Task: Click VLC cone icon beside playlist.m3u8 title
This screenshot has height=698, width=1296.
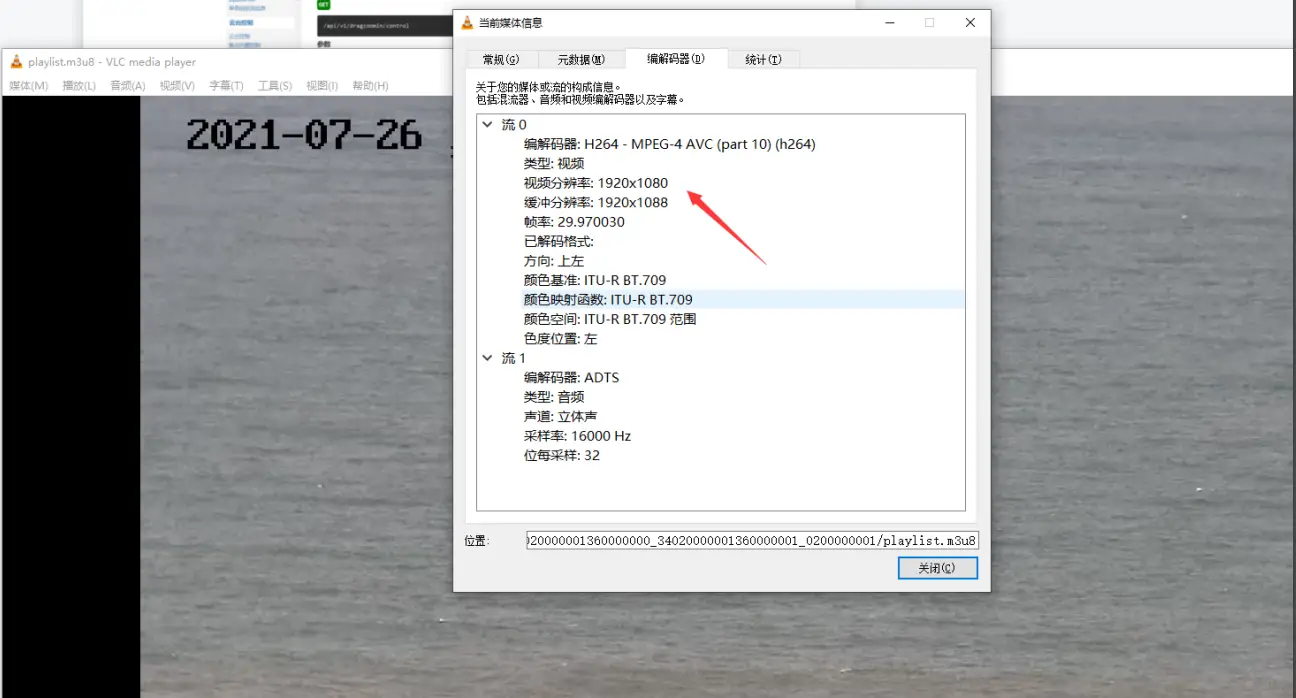Action: click(16, 62)
